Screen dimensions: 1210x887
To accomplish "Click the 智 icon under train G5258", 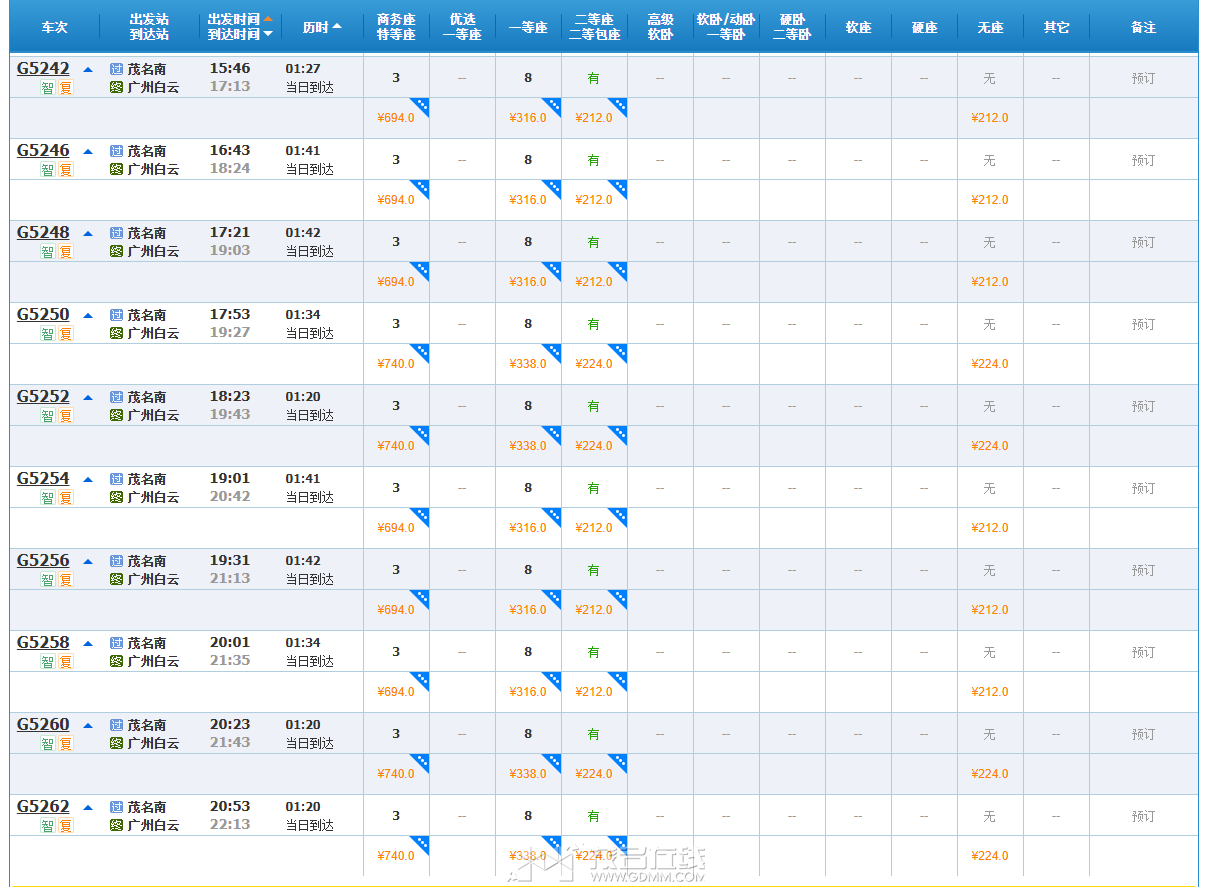I will tap(47, 661).
